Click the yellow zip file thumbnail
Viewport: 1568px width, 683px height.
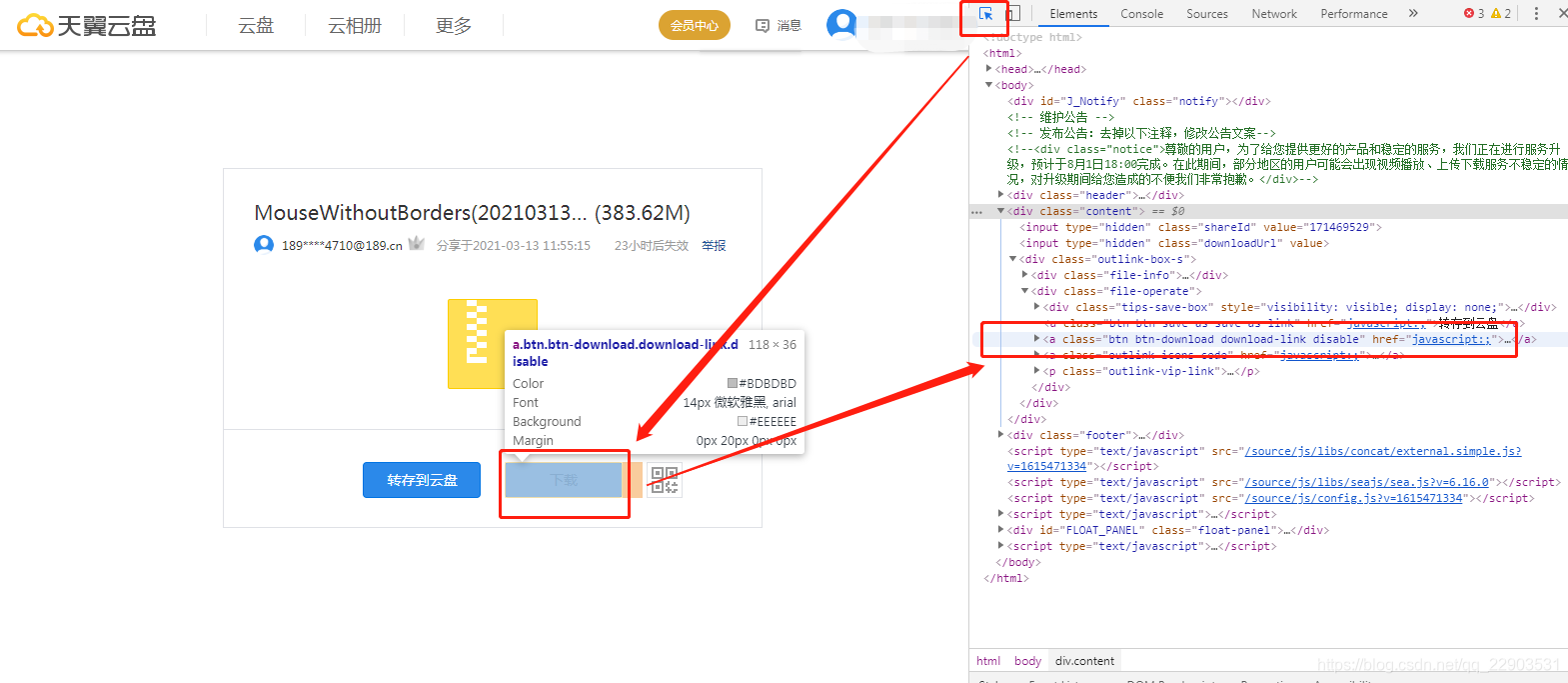493,344
